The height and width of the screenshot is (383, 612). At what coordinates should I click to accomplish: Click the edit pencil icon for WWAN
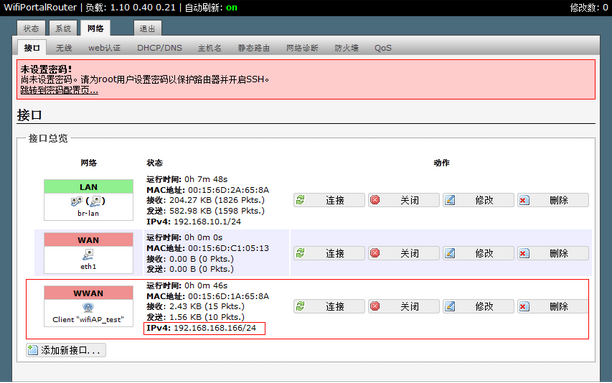click(x=450, y=306)
